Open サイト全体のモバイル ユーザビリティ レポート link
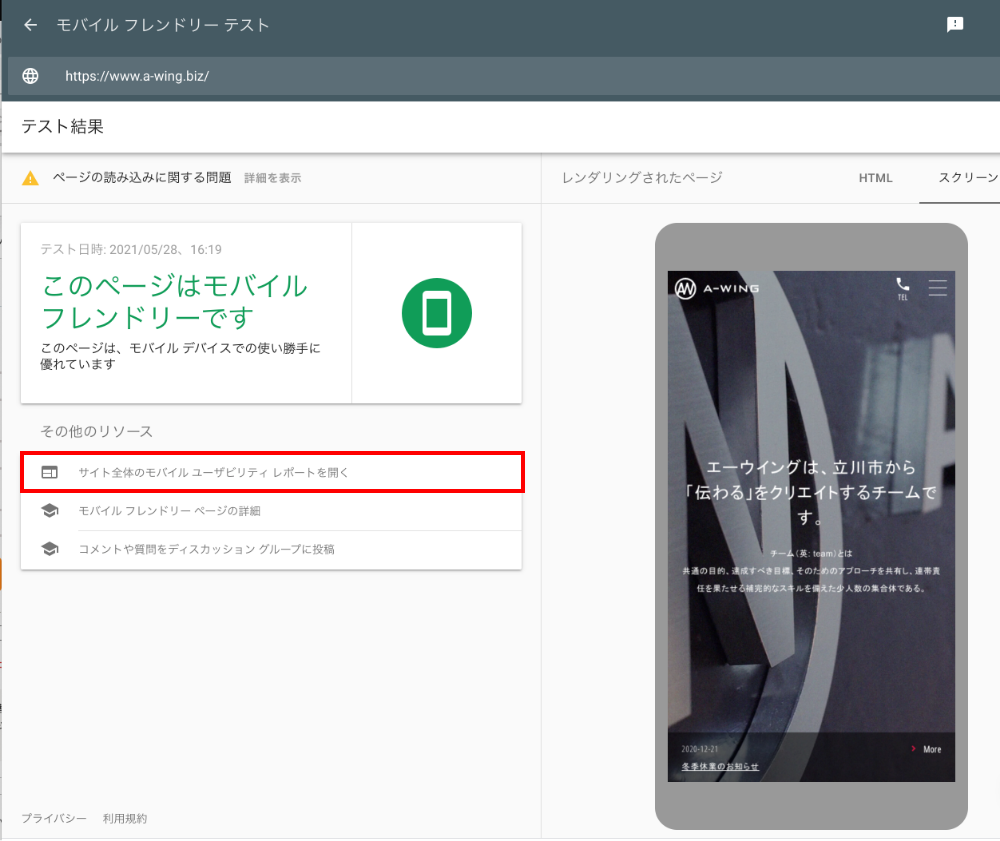Image resolution: width=1000 pixels, height=841 pixels. tap(214, 472)
